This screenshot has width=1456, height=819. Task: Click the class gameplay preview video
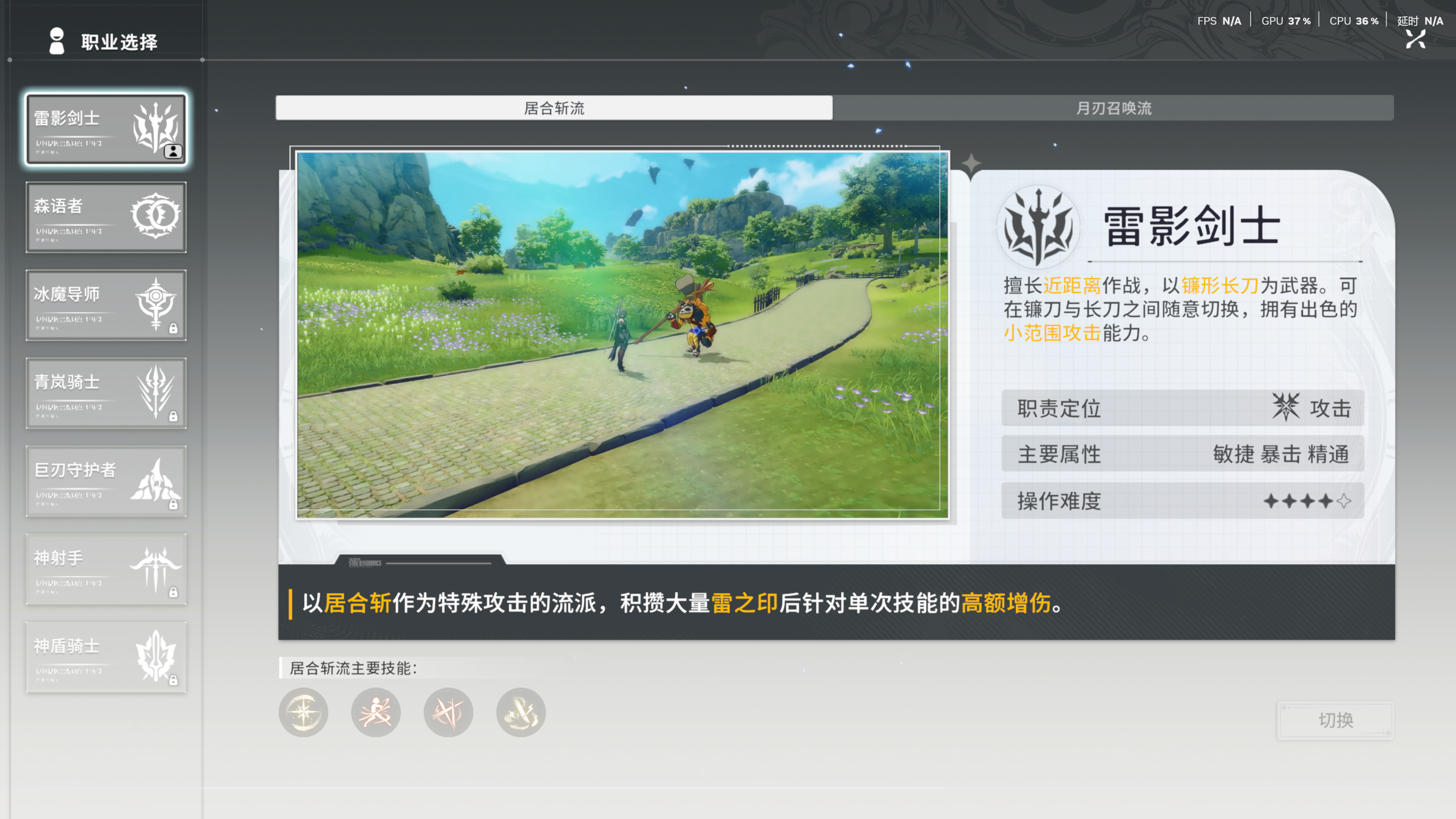coord(622,334)
